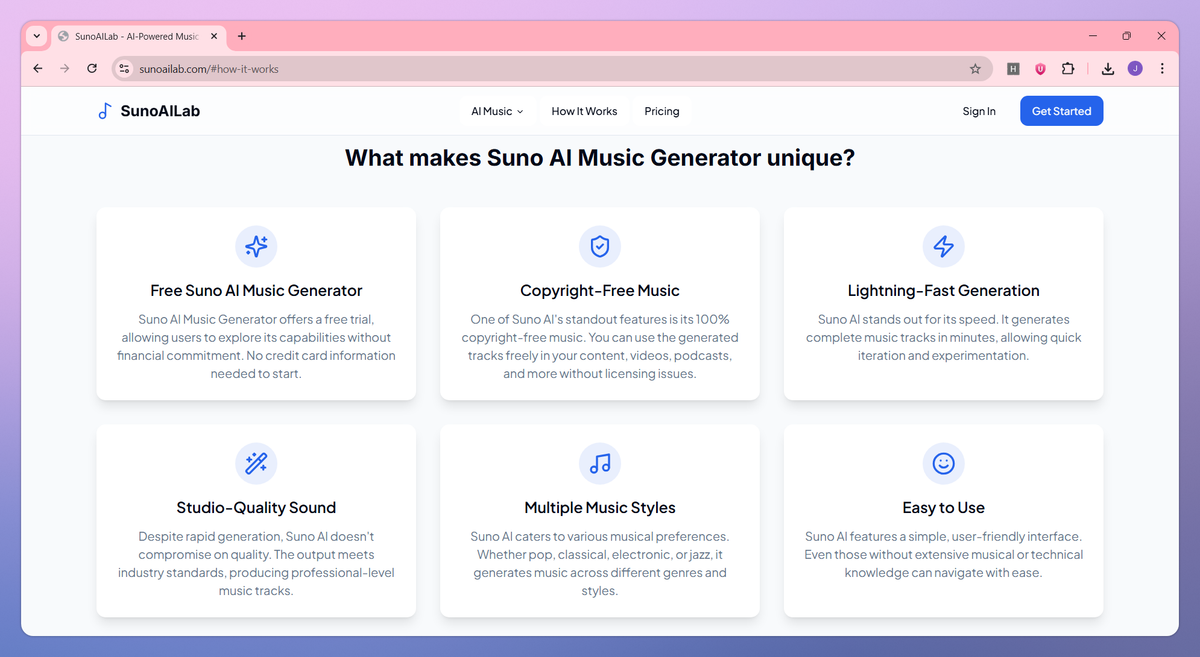Click the Copyright-Free Music card title
The image size is (1200, 657).
pyautogui.click(x=600, y=291)
